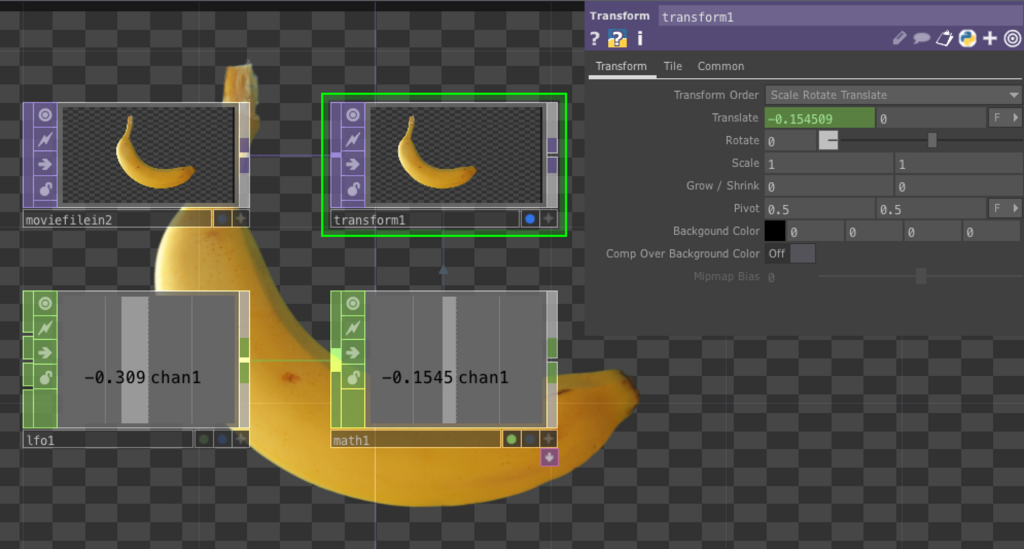Select the Transform parameter tab

(x=621, y=67)
